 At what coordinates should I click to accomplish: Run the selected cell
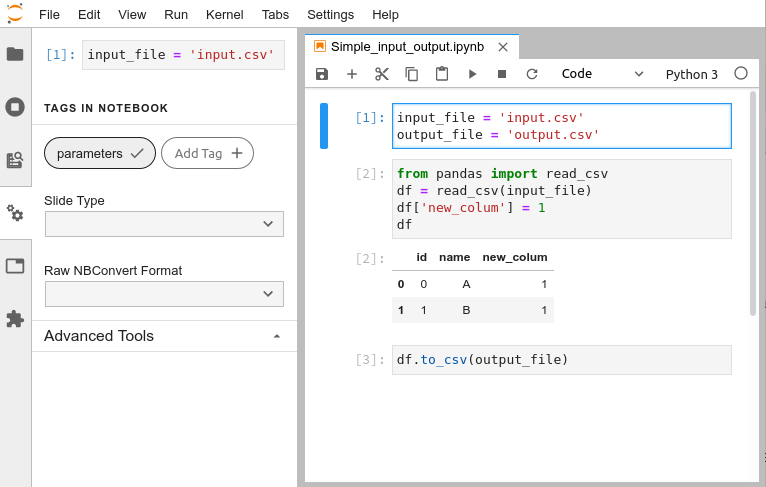point(472,74)
